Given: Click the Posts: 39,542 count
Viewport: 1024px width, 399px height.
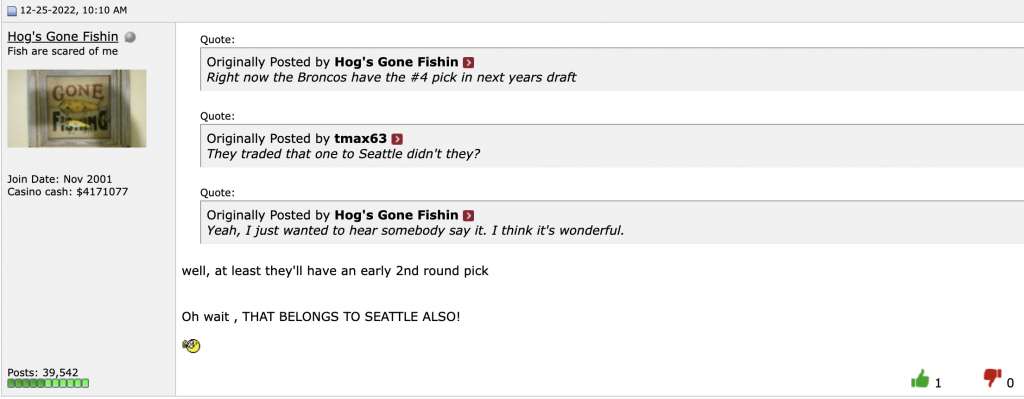Looking at the screenshot, I should point(42,373).
